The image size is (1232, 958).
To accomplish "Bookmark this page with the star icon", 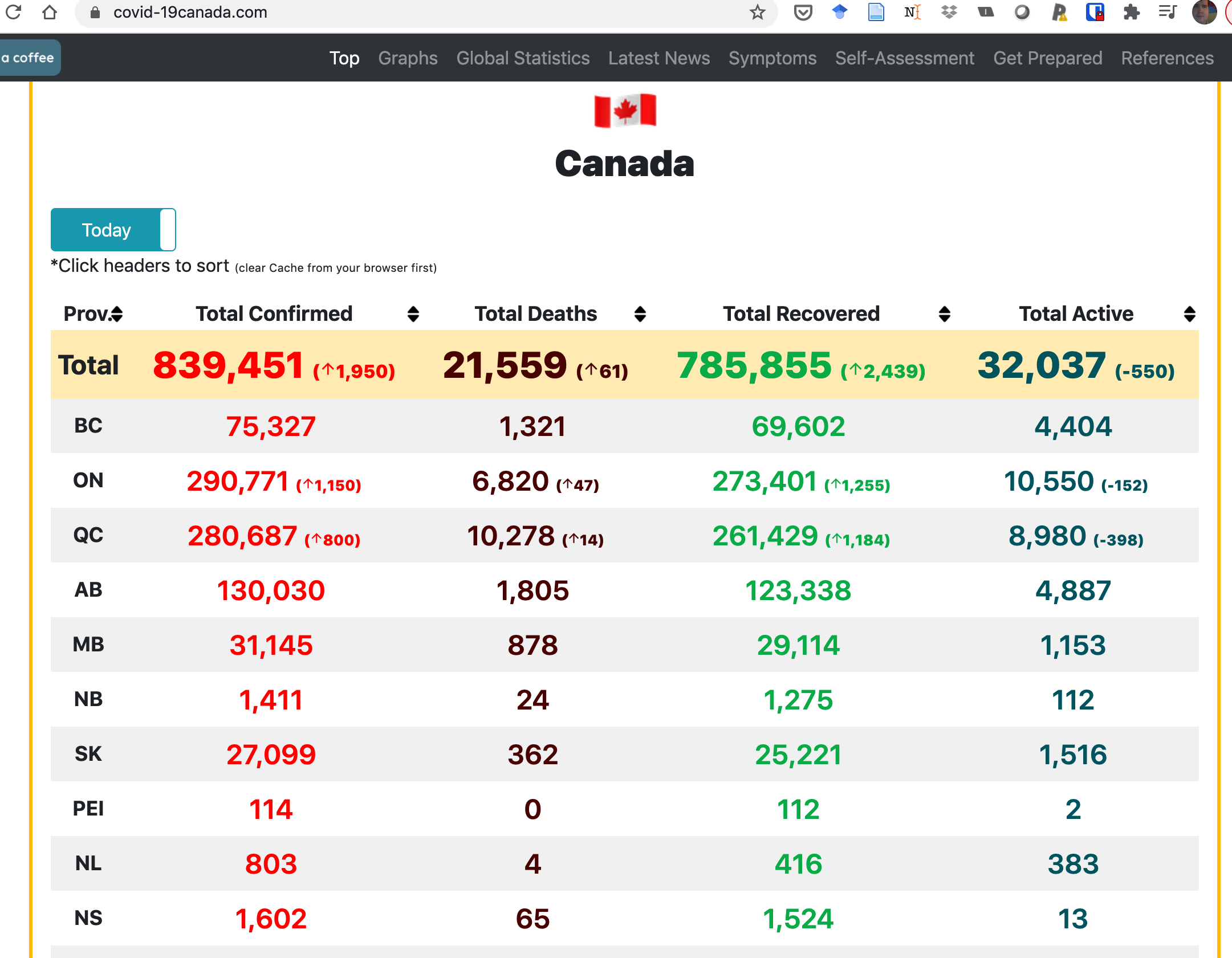I will (757, 12).
